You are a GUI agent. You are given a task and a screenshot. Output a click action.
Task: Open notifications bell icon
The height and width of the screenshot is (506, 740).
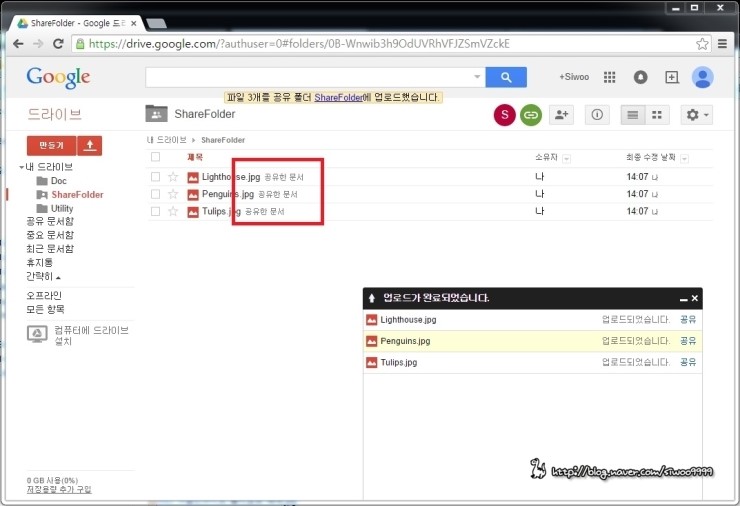(640, 77)
